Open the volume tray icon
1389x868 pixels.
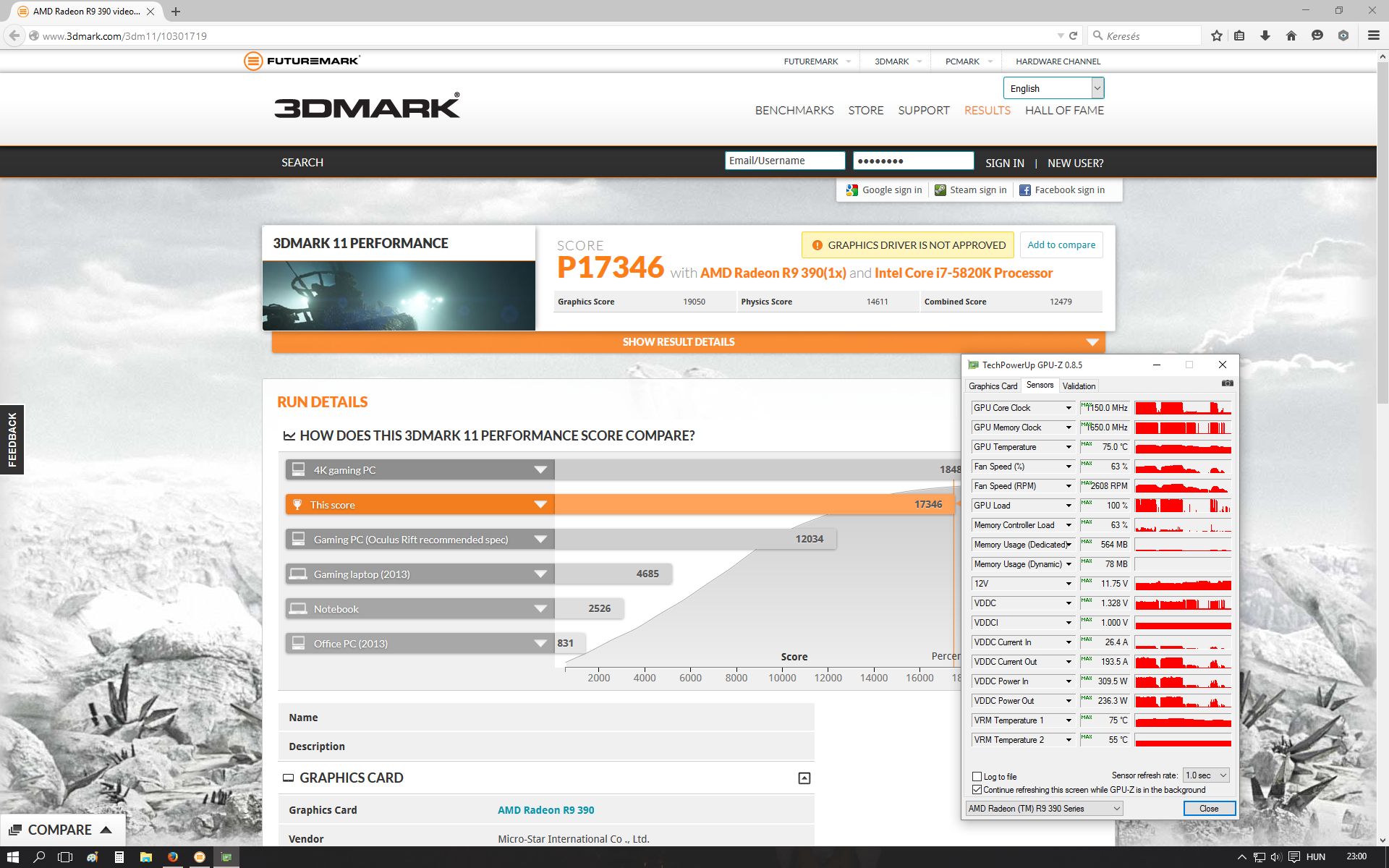tap(1275, 857)
